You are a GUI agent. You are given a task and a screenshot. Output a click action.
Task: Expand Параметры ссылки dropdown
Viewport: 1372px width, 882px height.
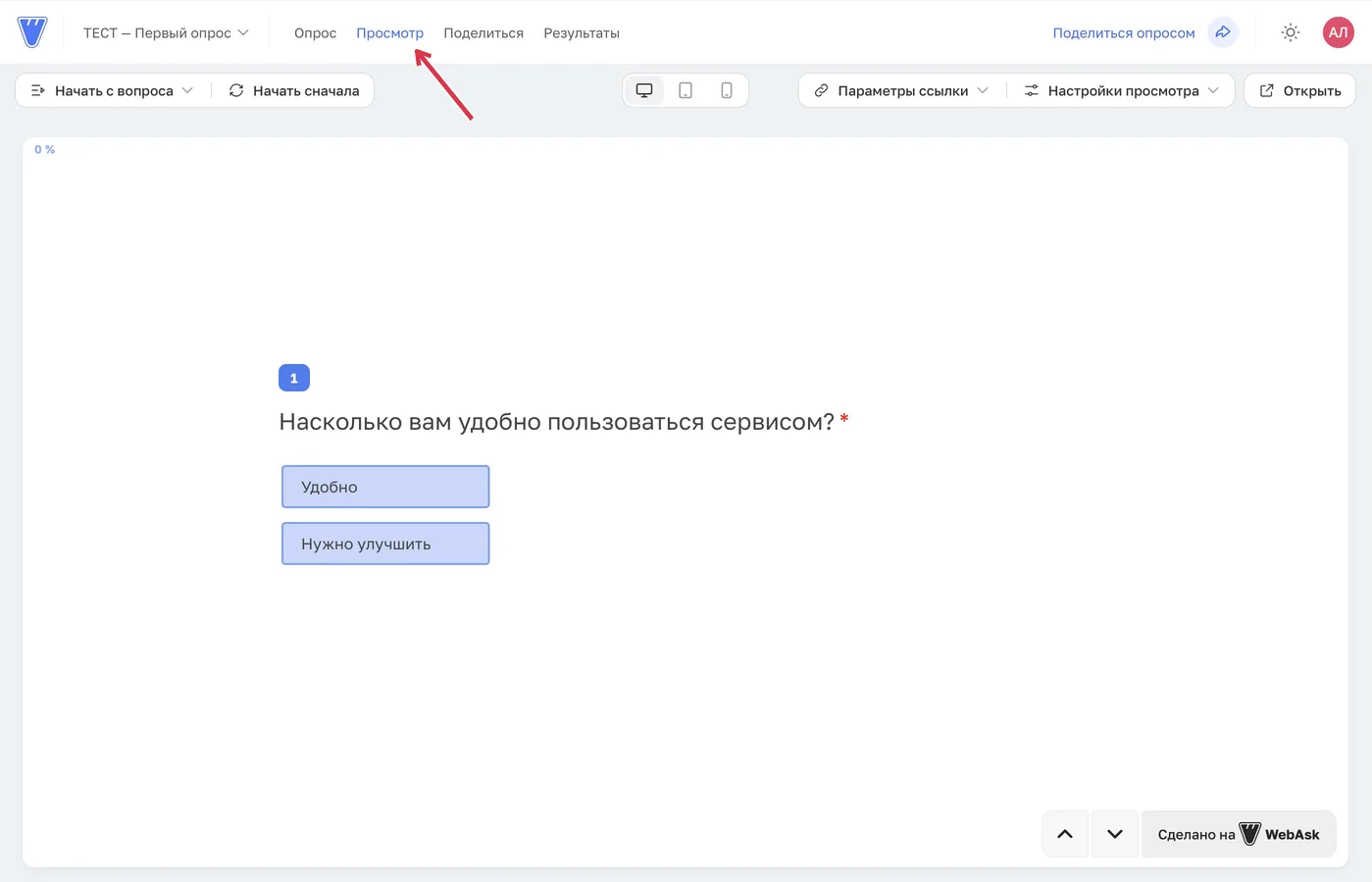pyautogui.click(x=901, y=90)
